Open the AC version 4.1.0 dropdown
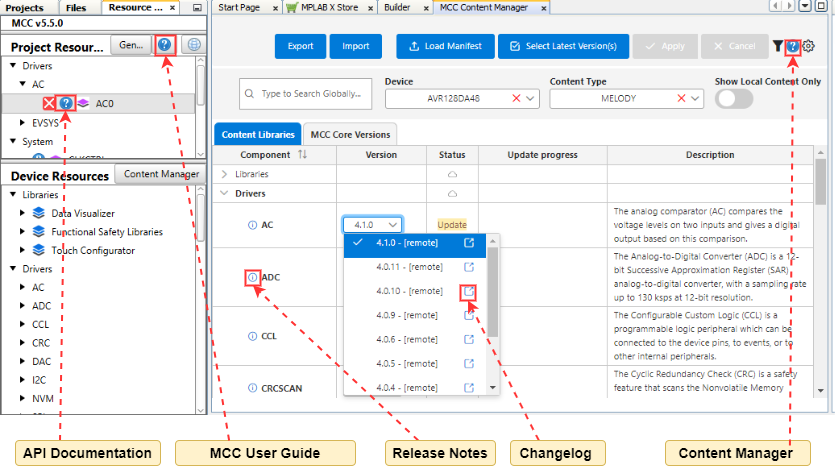 pos(372,225)
